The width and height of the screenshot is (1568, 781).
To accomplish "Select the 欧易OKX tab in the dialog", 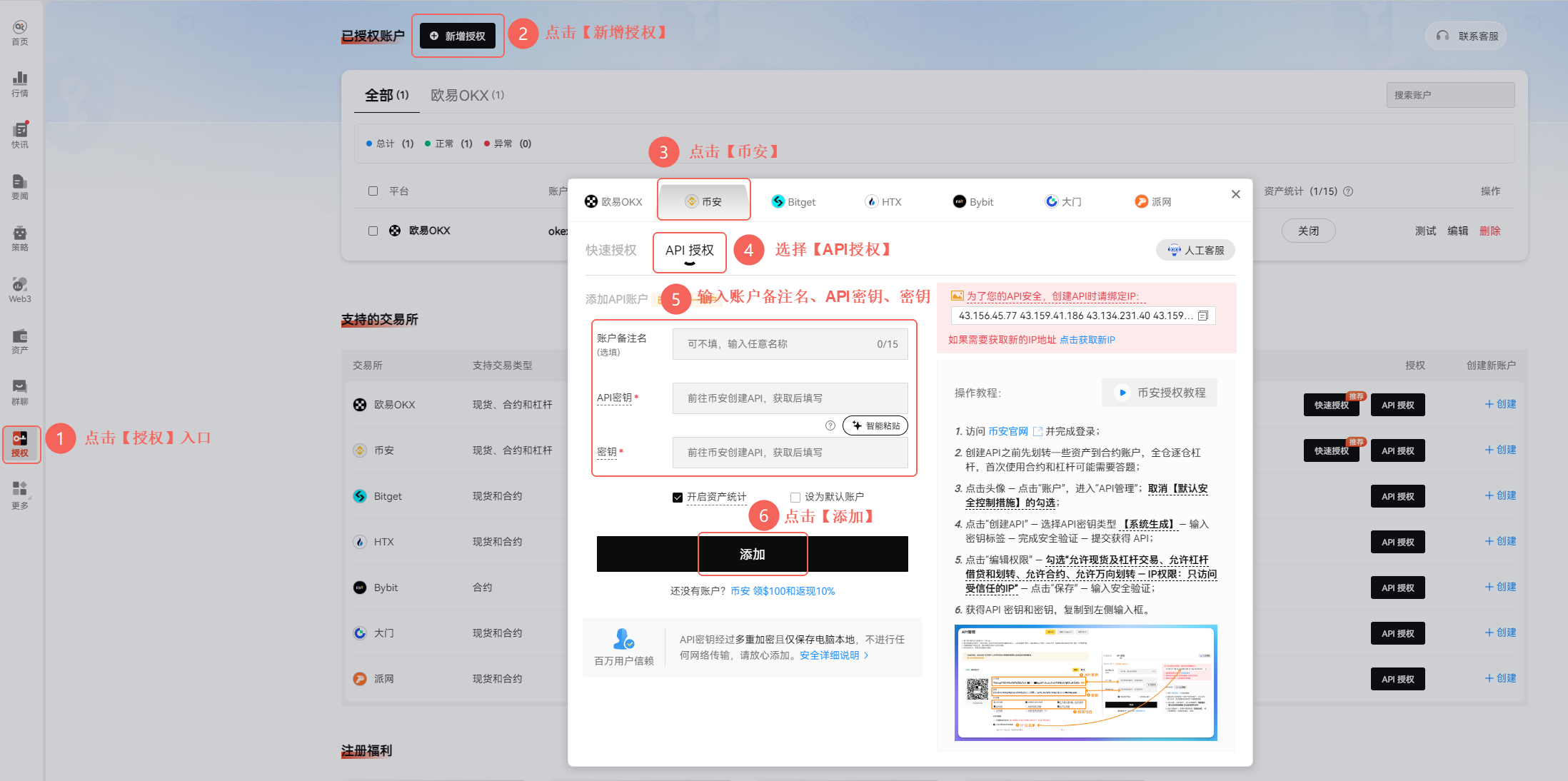I will 613,201.
